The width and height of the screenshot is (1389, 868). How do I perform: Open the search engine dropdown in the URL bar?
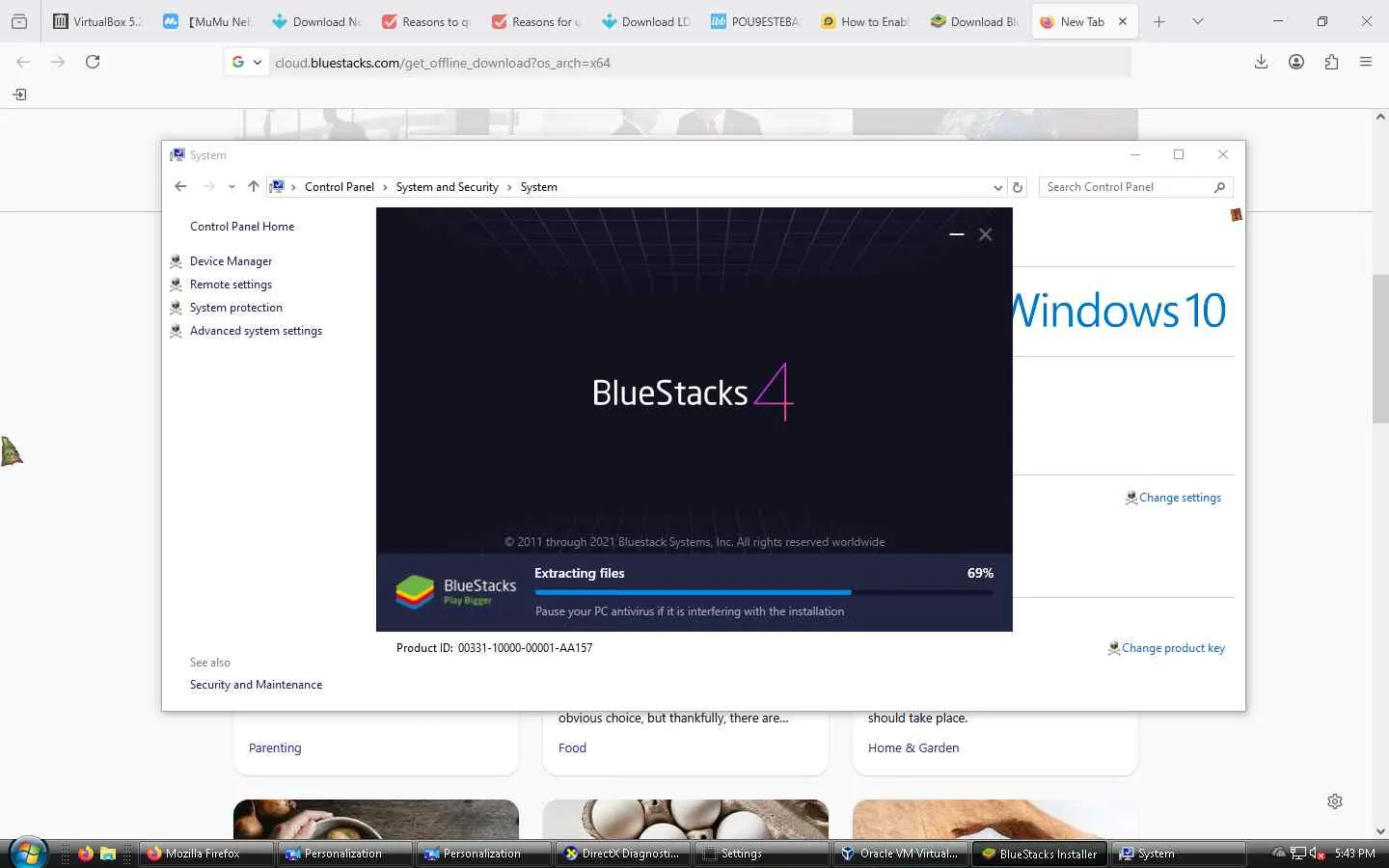pyautogui.click(x=247, y=62)
